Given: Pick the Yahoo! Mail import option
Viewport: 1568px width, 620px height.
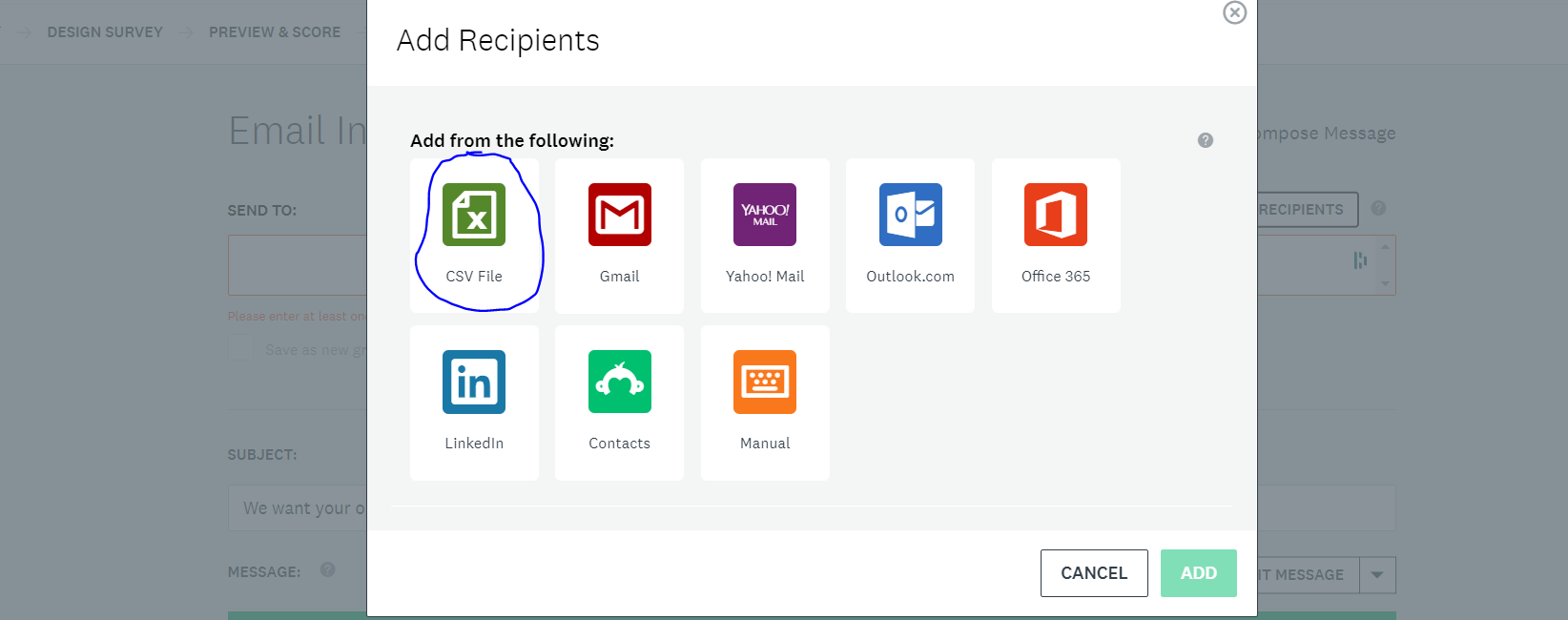Looking at the screenshot, I should [765, 215].
